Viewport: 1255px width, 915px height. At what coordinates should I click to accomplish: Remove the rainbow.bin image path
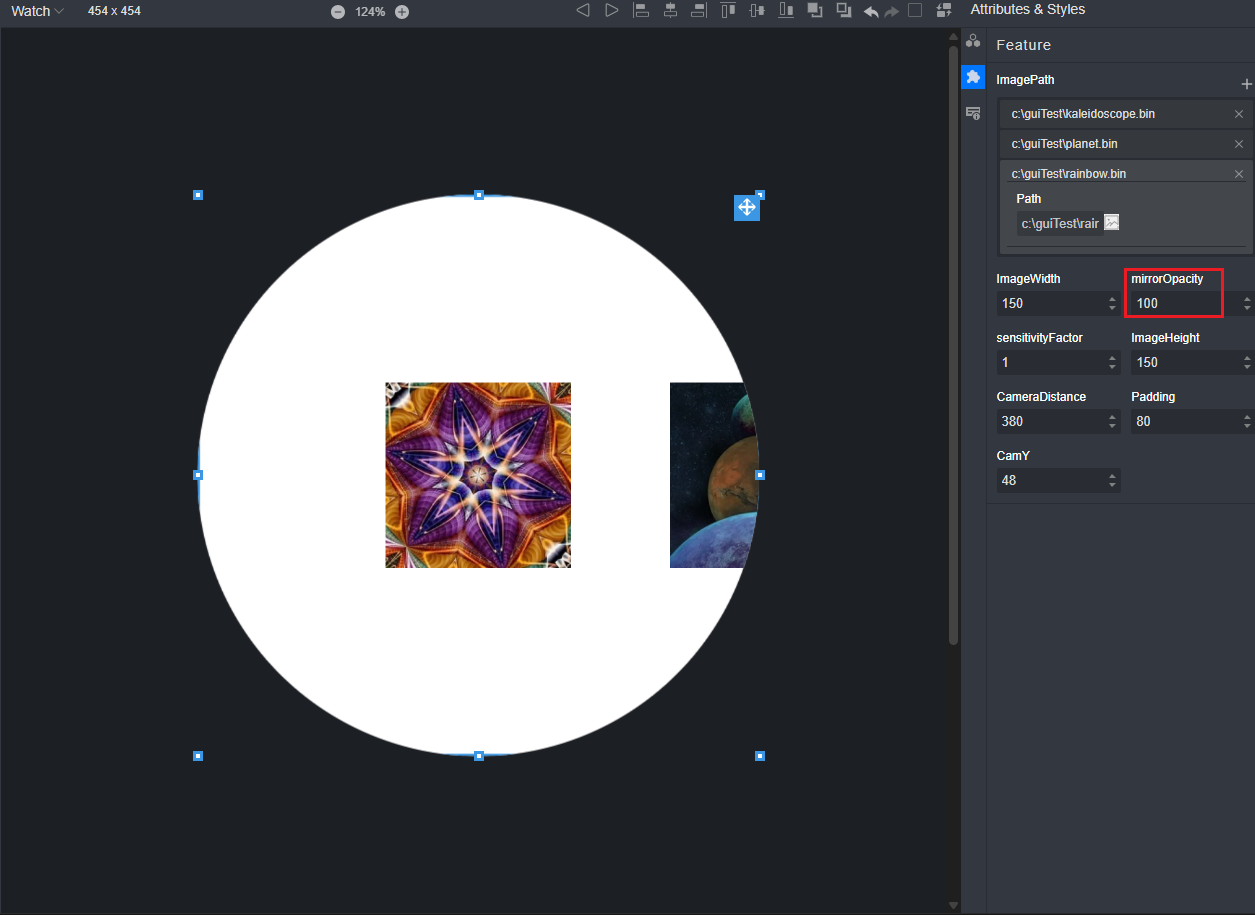[x=1239, y=174]
